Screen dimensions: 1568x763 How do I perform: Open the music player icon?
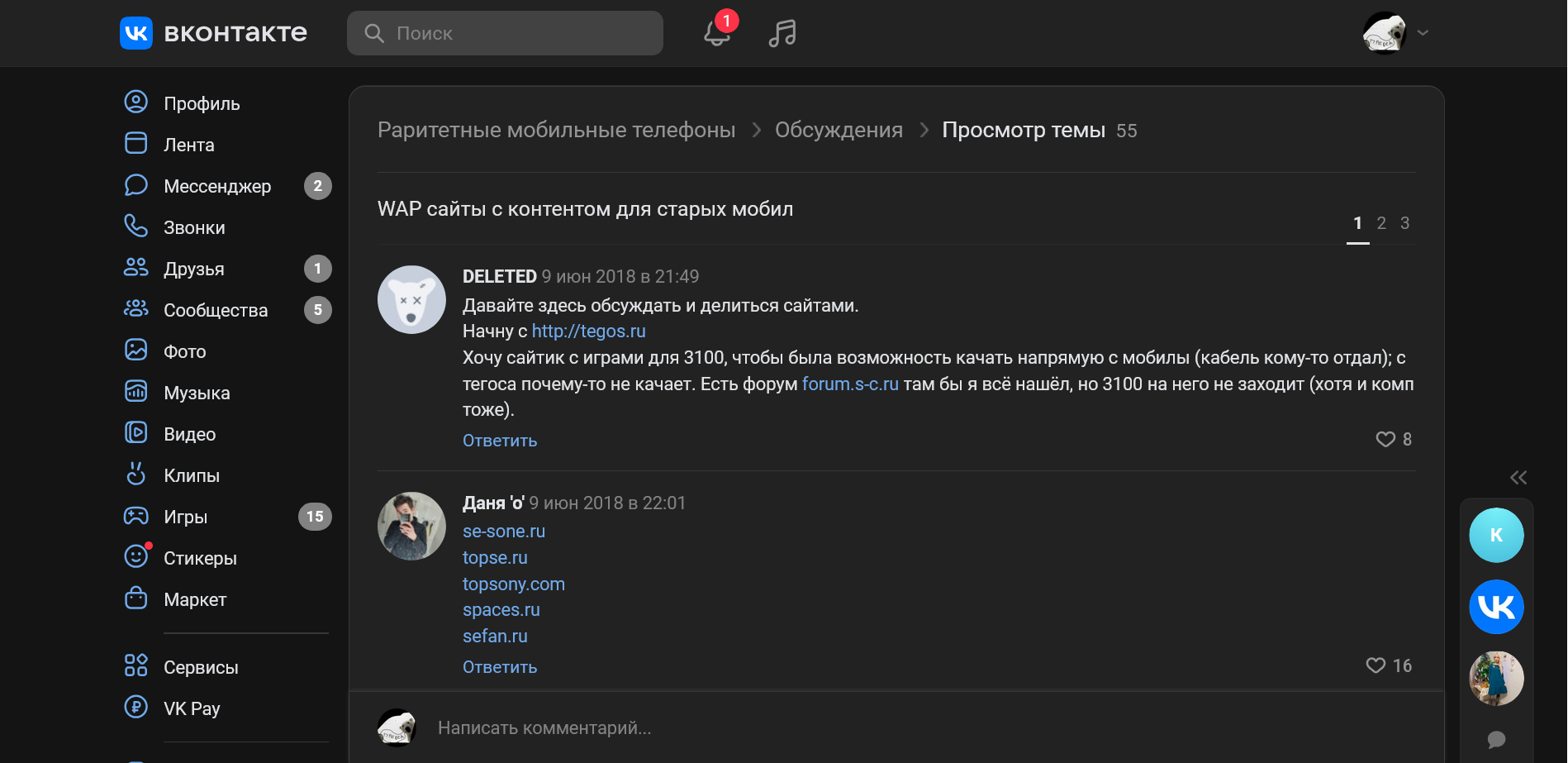pos(782,33)
